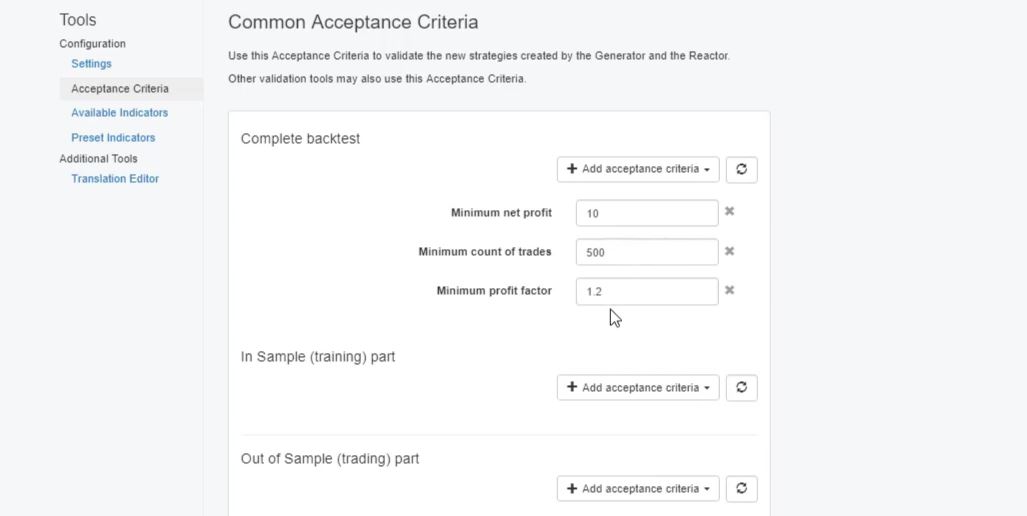This screenshot has width=1027, height=516.
Task: Select Acceptance Criteria in sidebar
Action: (120, 89)
